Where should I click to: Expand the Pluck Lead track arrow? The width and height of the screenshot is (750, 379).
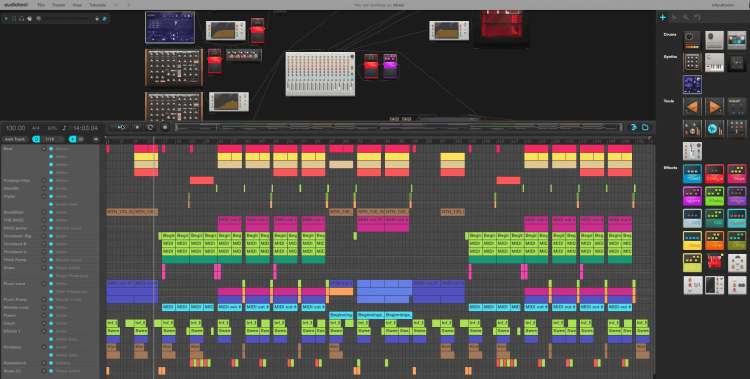coord(44,283)
